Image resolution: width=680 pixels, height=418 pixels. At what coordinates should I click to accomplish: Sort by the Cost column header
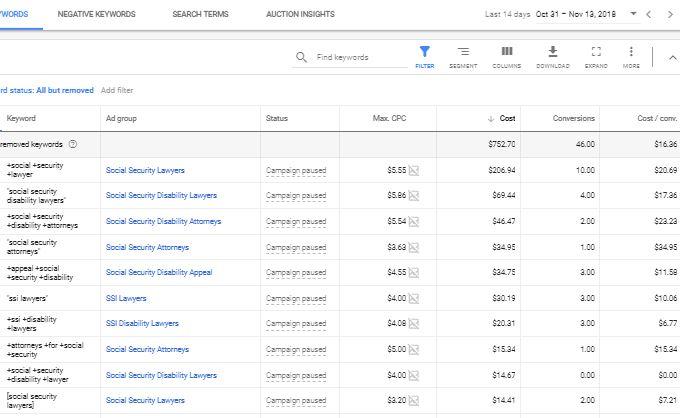coord(507,118)
